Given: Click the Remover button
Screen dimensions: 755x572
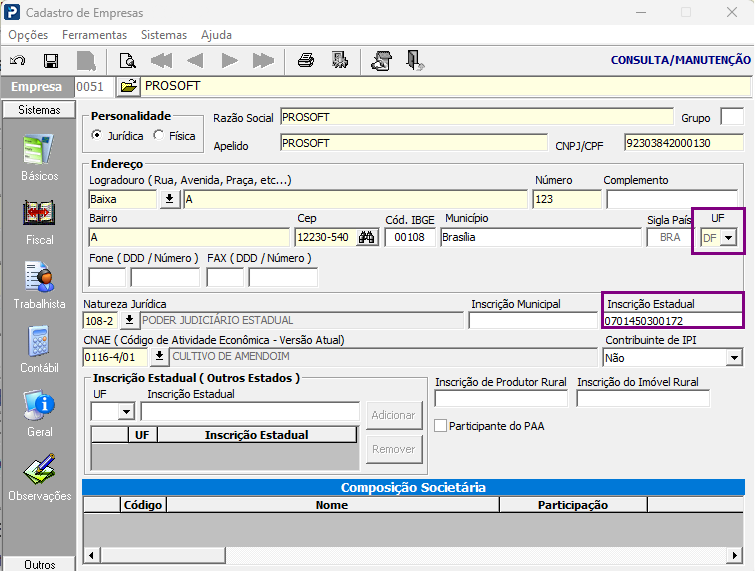Looking at the screenshot, I should click(x=393, y=449).
